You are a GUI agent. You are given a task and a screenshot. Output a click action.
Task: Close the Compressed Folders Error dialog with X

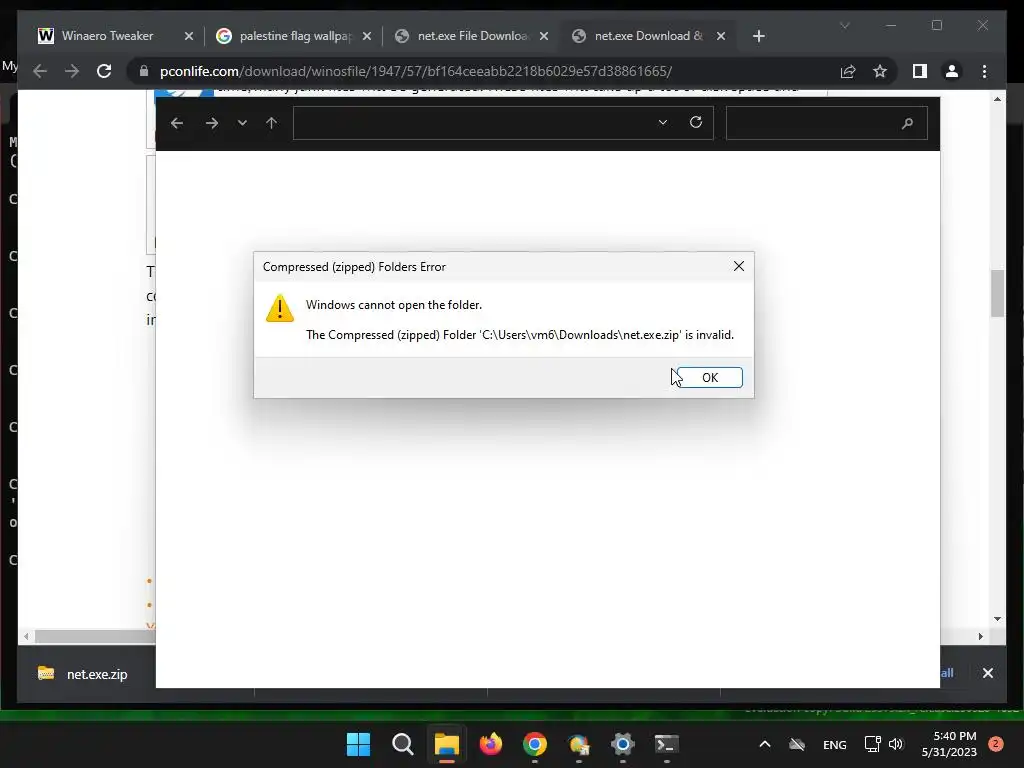(739, 266)
